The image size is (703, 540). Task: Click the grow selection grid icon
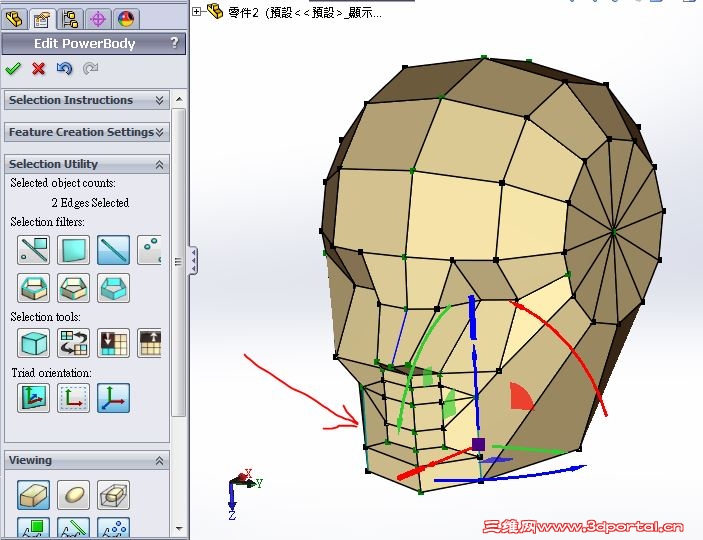149,343
